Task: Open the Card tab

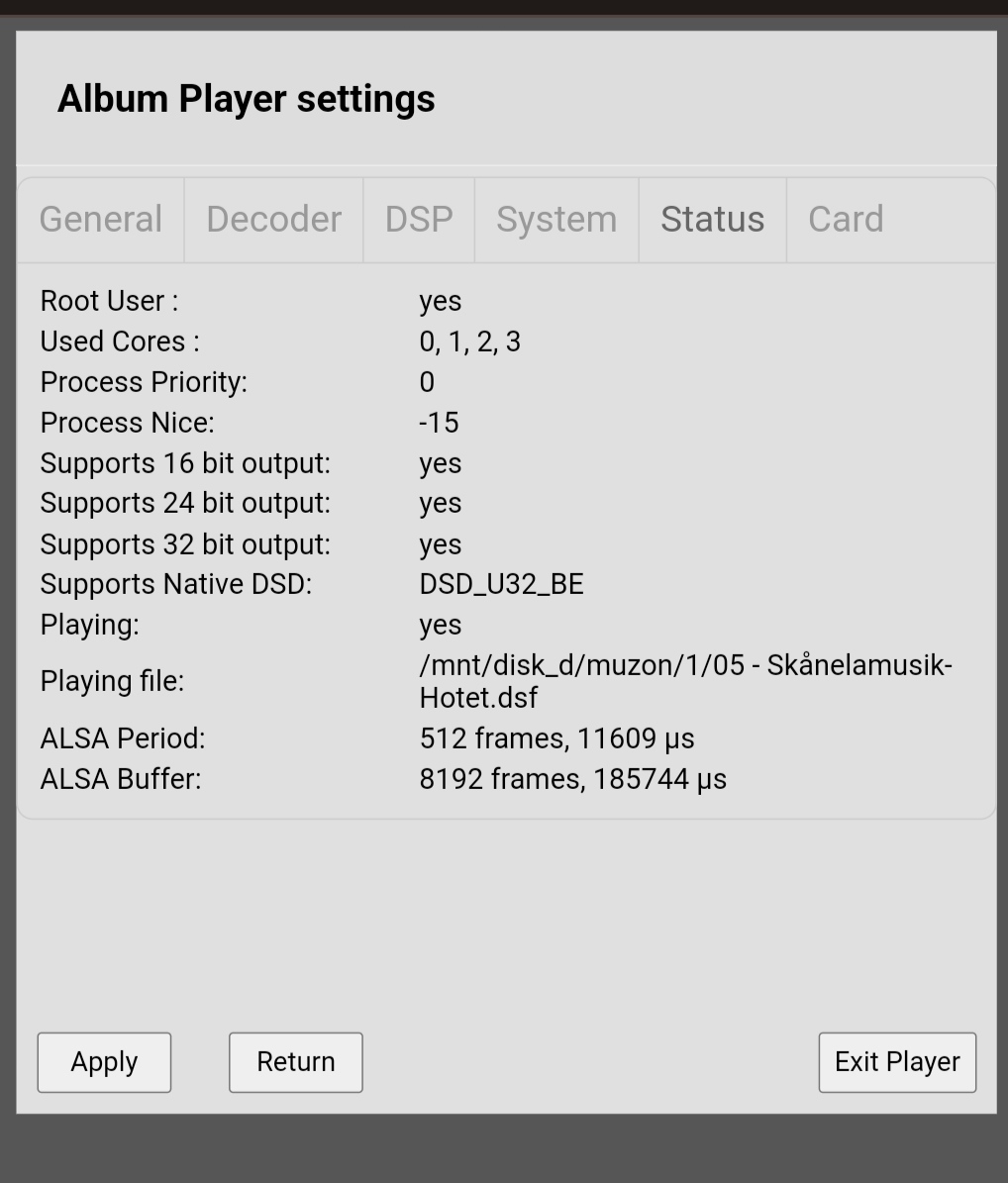Action: 846,220
